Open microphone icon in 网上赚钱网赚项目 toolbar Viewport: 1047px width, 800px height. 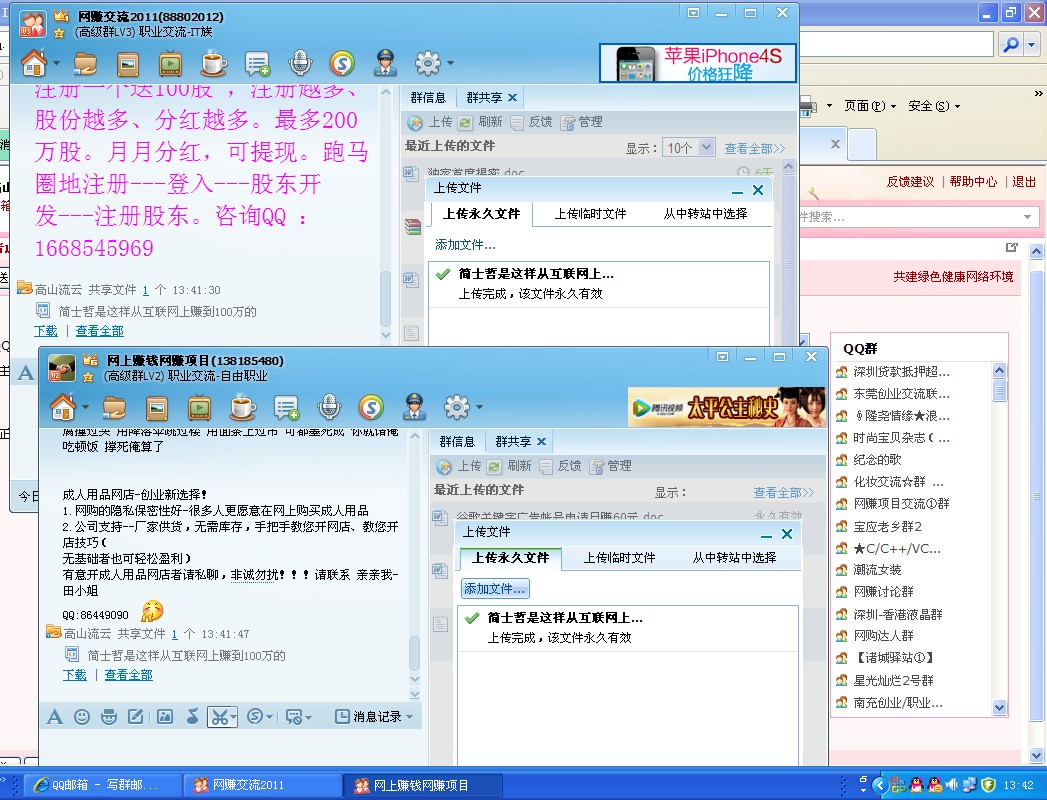pos(329,407)
